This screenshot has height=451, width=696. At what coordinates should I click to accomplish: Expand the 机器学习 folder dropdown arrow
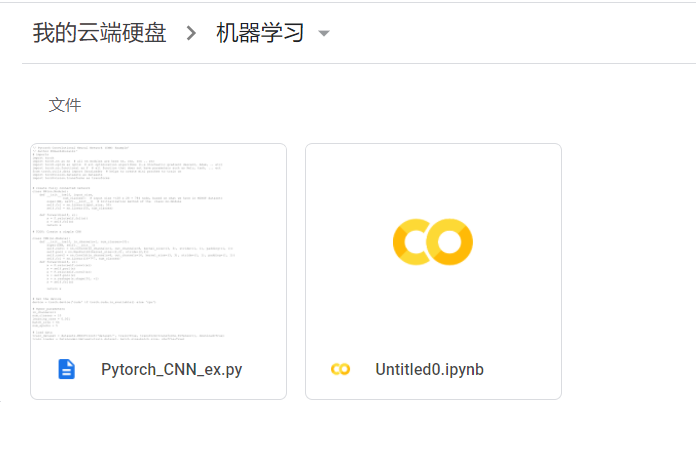[324, 33]
